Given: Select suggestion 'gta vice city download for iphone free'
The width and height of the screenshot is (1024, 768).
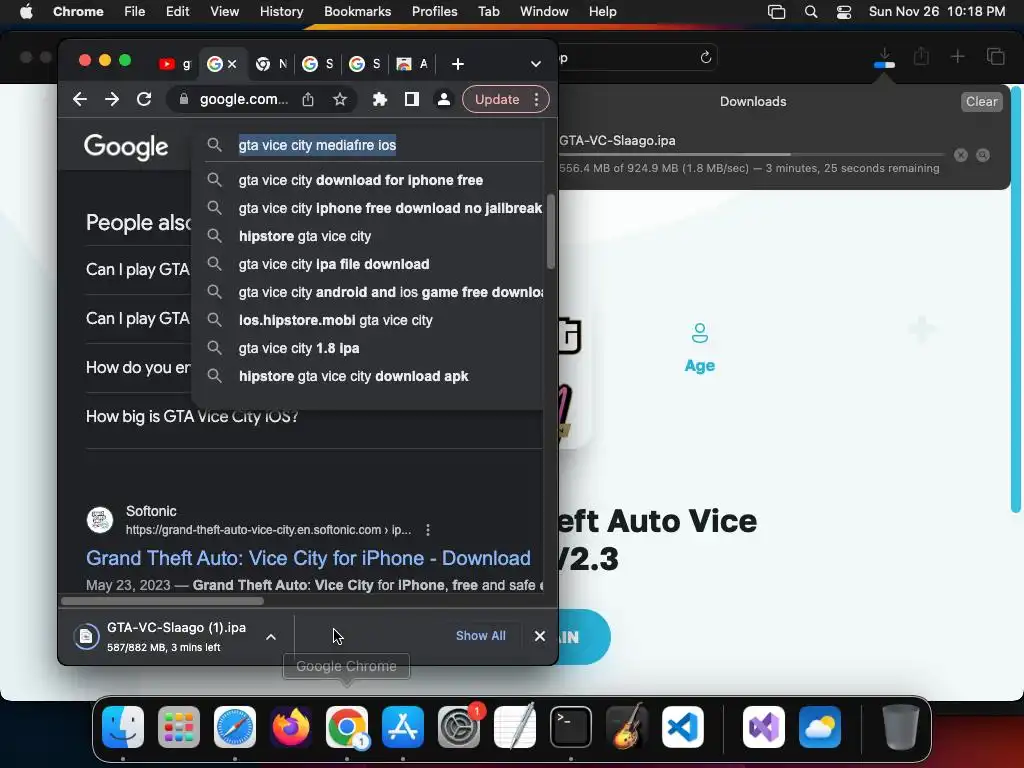Looking at the screenshot, I should 360,180.
